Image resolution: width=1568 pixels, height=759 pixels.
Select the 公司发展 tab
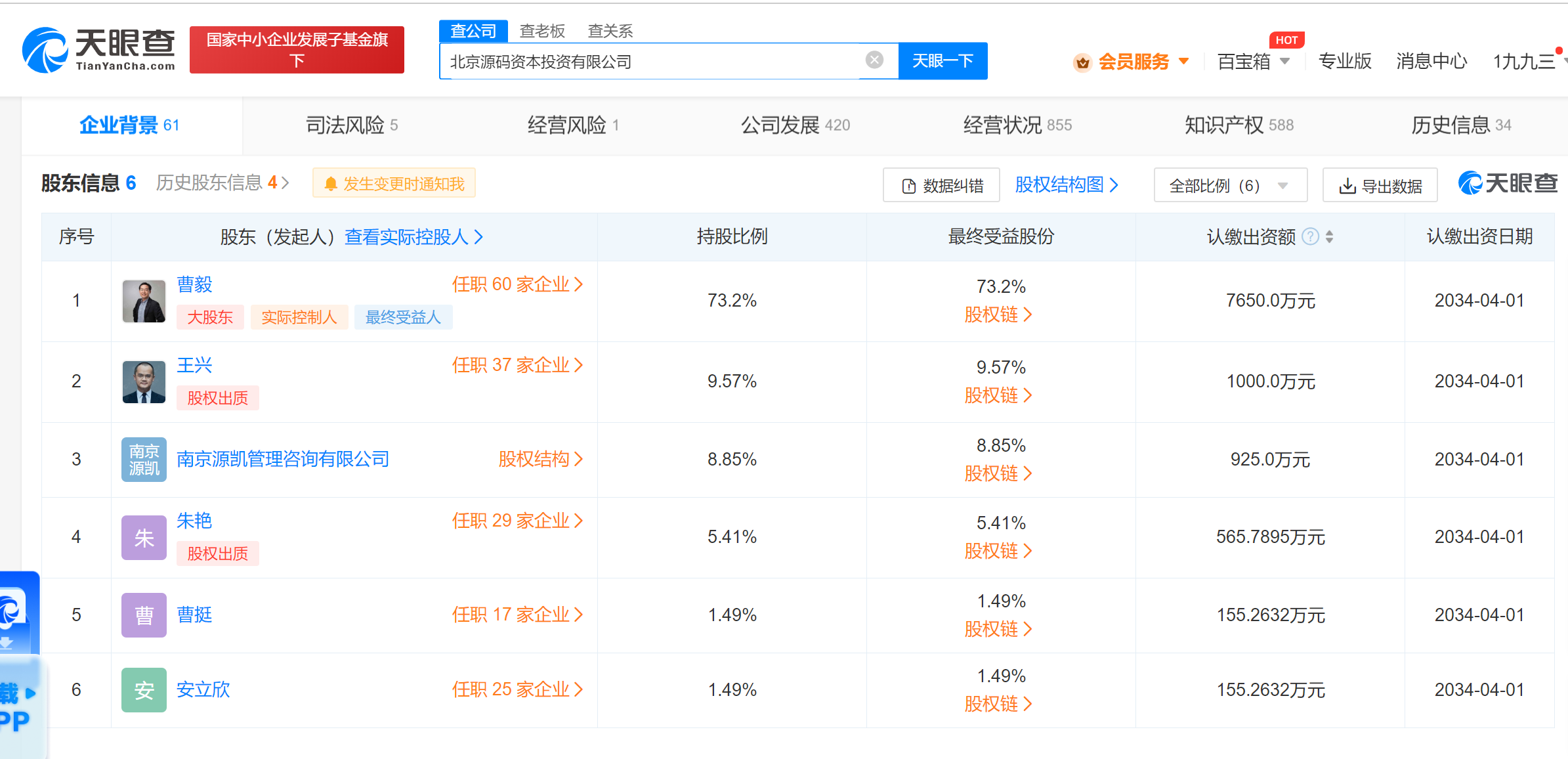[795, 125]
